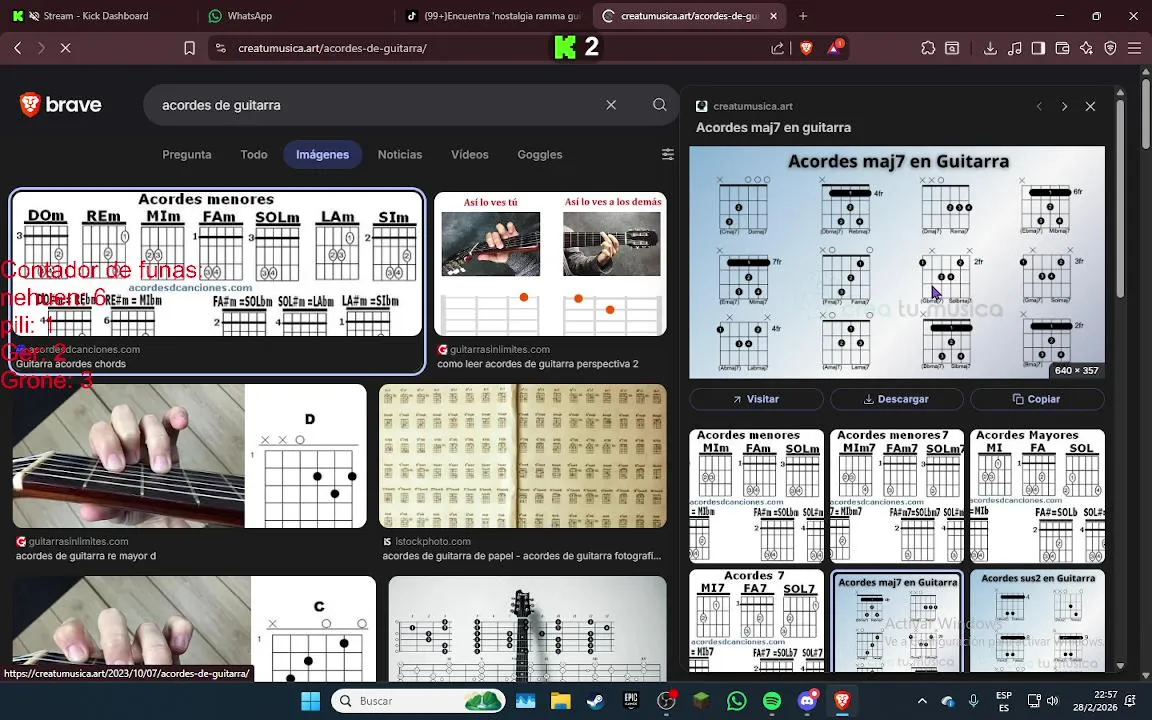Go back to the previous page
Image resolution: width=1152 pixels, height=720 pixels.
18,48
